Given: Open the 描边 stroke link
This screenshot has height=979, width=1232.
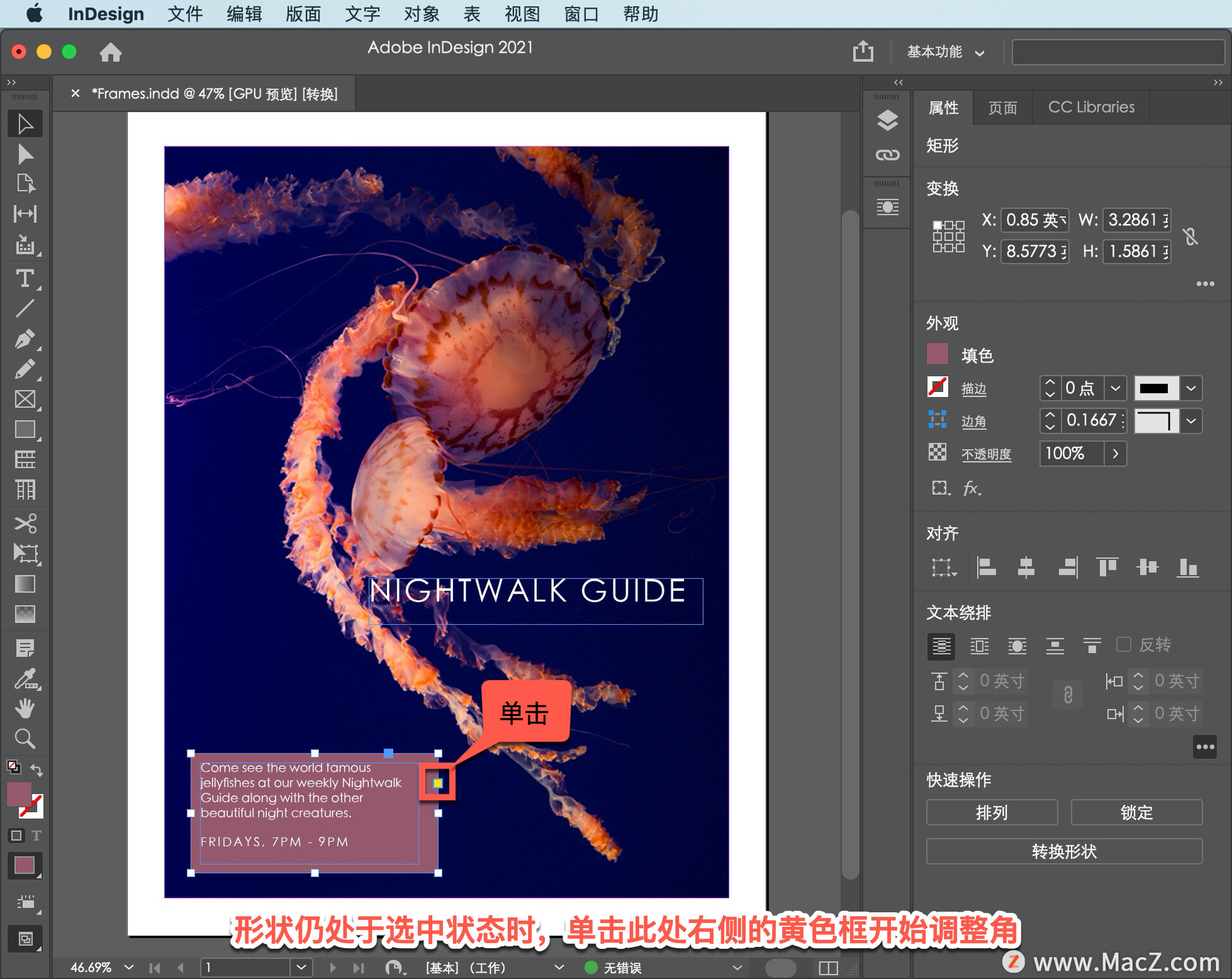Looking at the screenshot, I should pyautogui.click(x=973, y=389).
